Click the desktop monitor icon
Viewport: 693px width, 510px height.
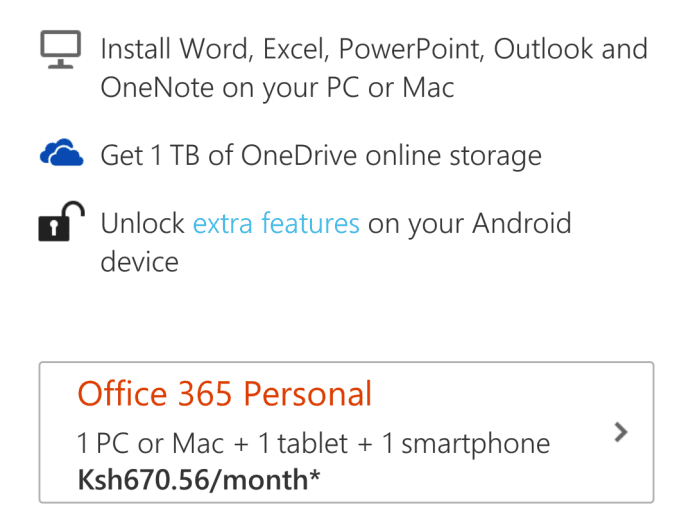pyautogui.click(x=61, y=49)
